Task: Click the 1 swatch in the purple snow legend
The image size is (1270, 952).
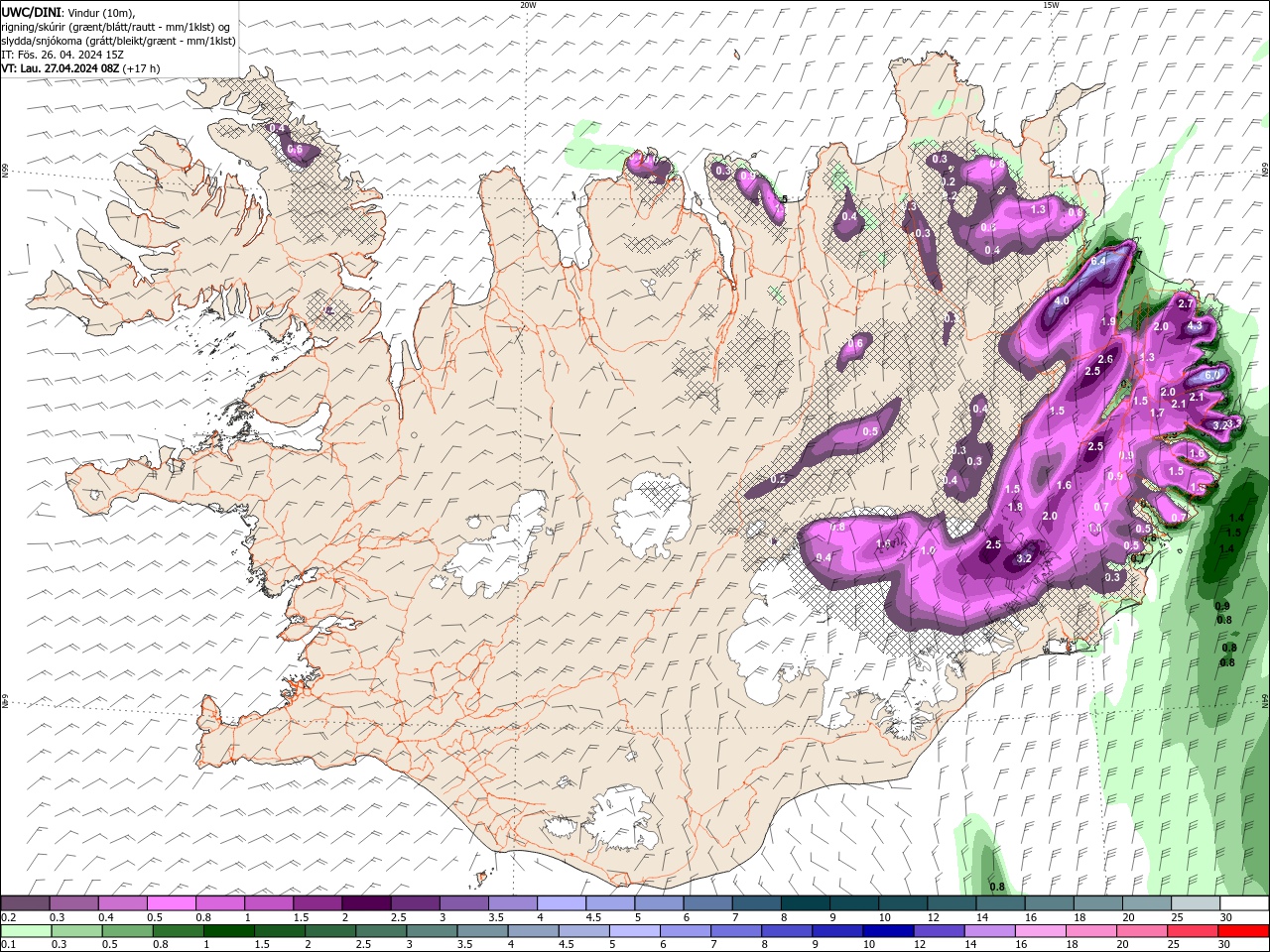Action: point(268,903)
